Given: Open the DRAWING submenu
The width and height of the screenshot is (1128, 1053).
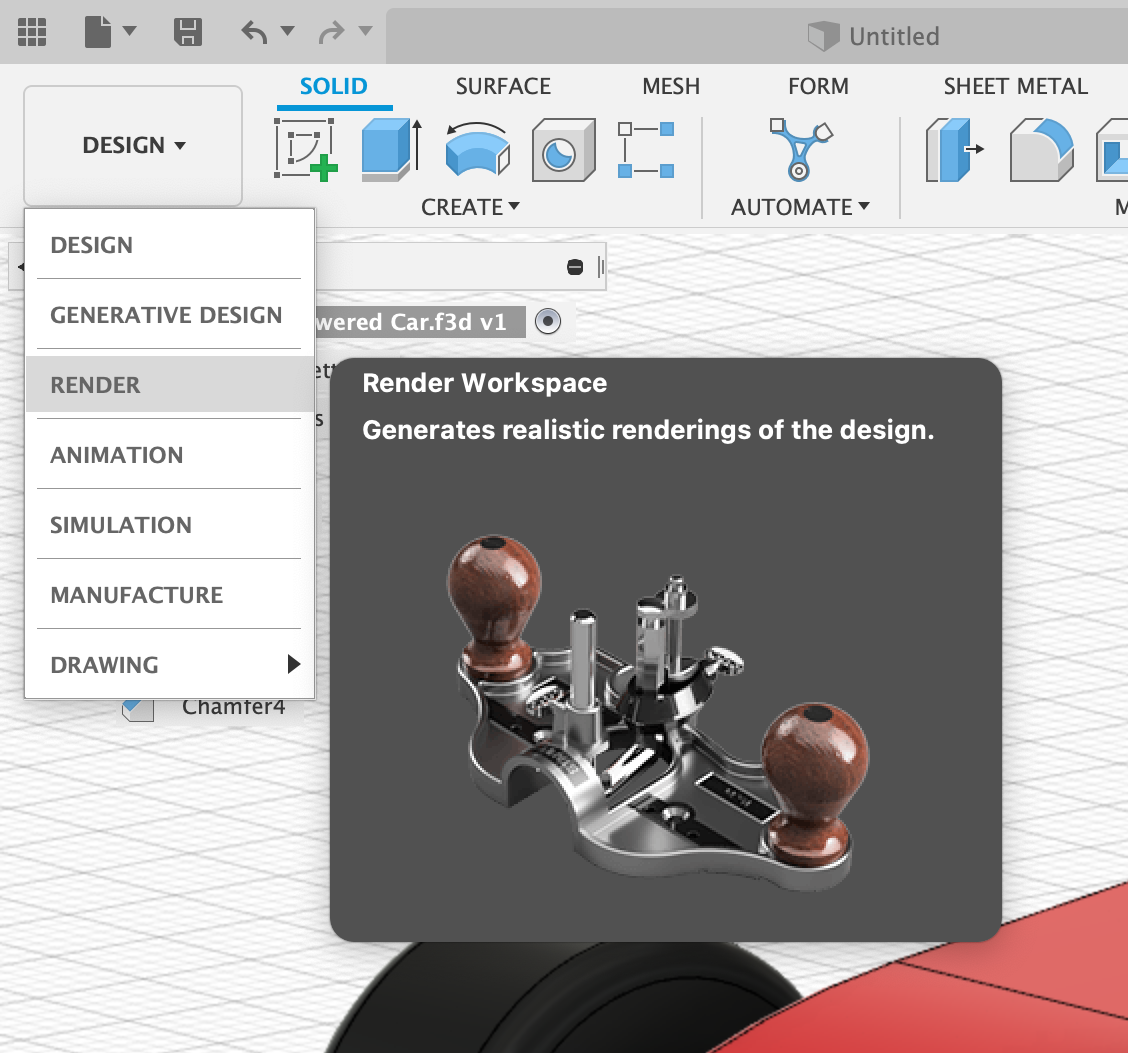Looking at the screenshot, I should pyautogui.click(x=170, y=664).
